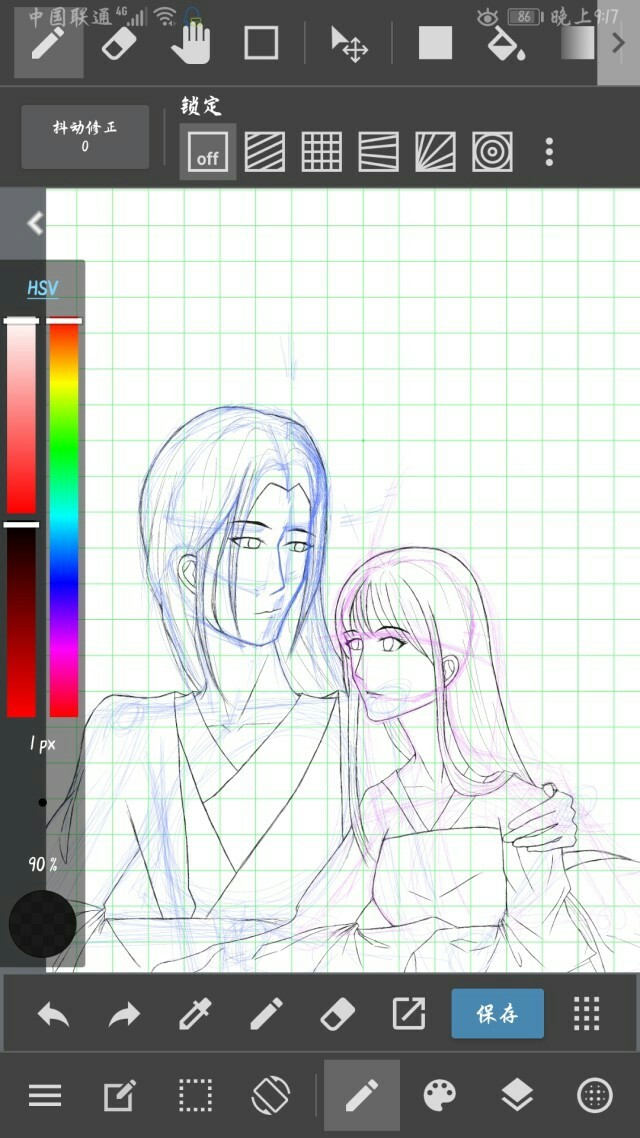
Task: Open the color palette panel
Action: (x=439, y=1096)
